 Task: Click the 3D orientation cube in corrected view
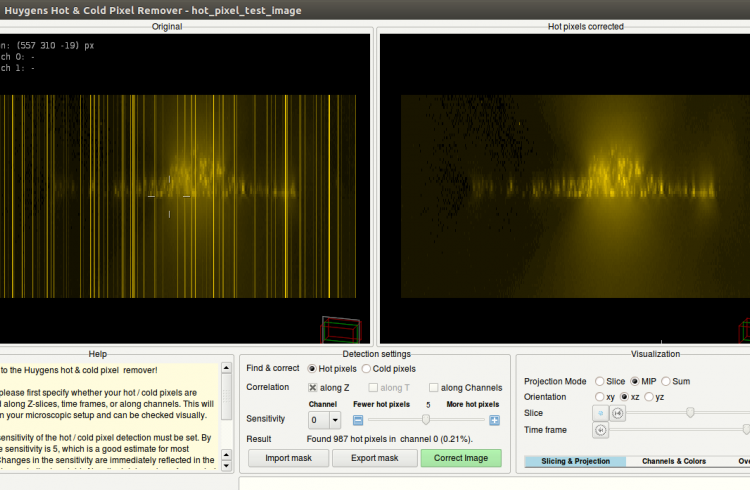click(743, 329)
